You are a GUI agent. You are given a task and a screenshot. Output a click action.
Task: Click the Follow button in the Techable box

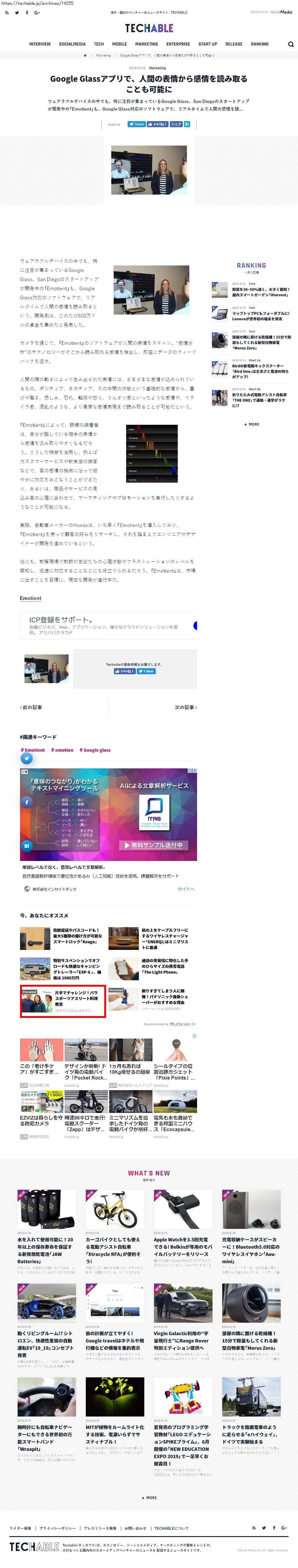coord(146,672)
